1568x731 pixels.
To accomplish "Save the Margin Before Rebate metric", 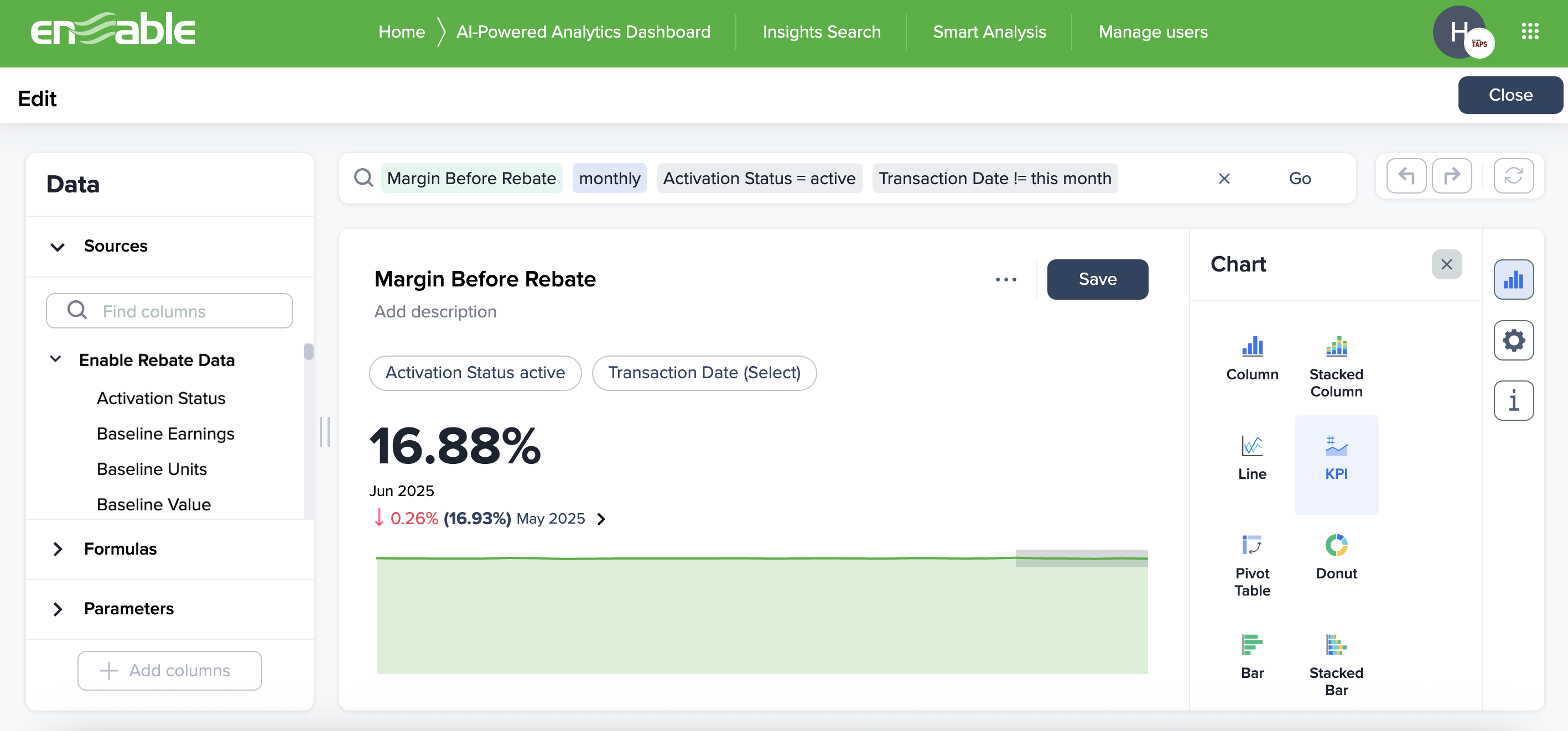I will pos(1097,279).
